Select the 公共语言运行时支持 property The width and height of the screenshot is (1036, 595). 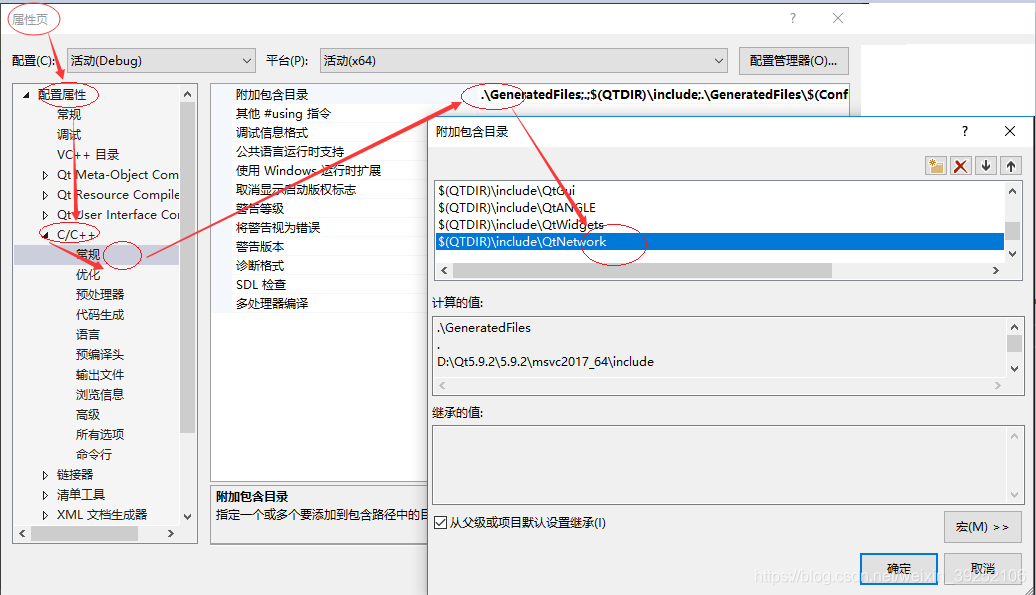[290, 152]
